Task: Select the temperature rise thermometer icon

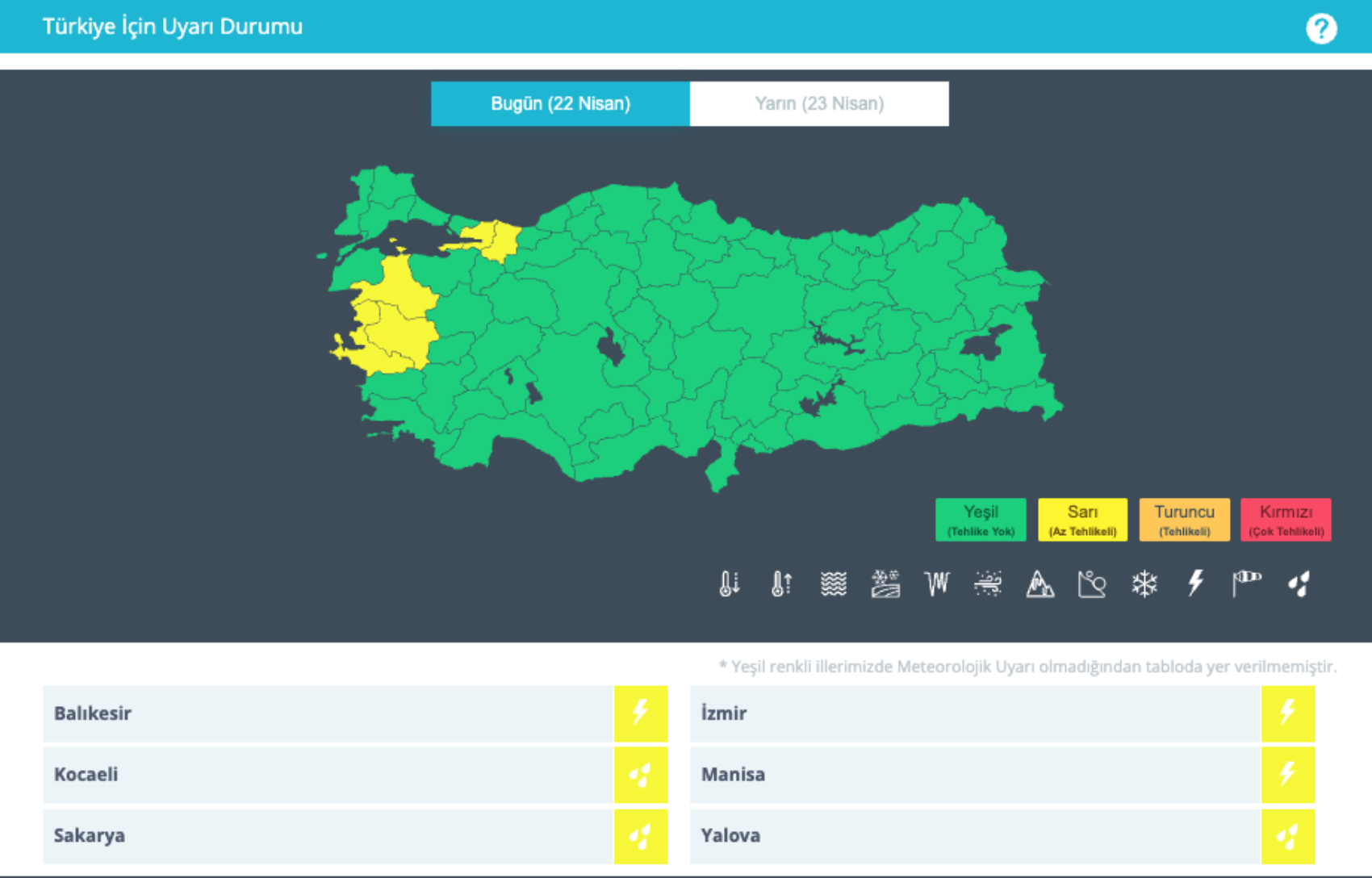Action: point(781,583)
